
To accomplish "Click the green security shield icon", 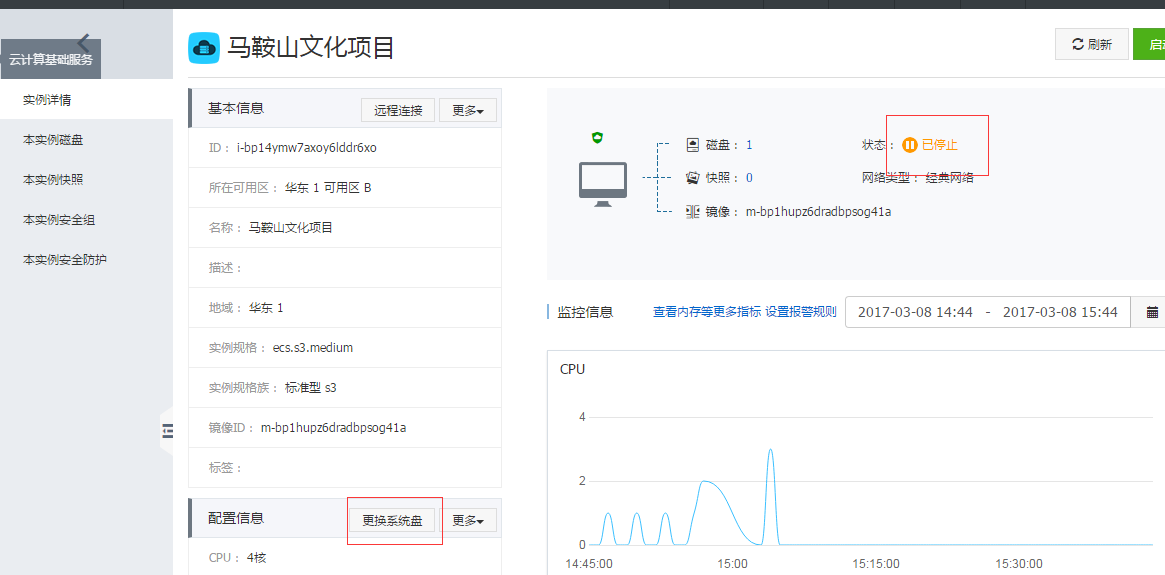I will coord(597,137).
